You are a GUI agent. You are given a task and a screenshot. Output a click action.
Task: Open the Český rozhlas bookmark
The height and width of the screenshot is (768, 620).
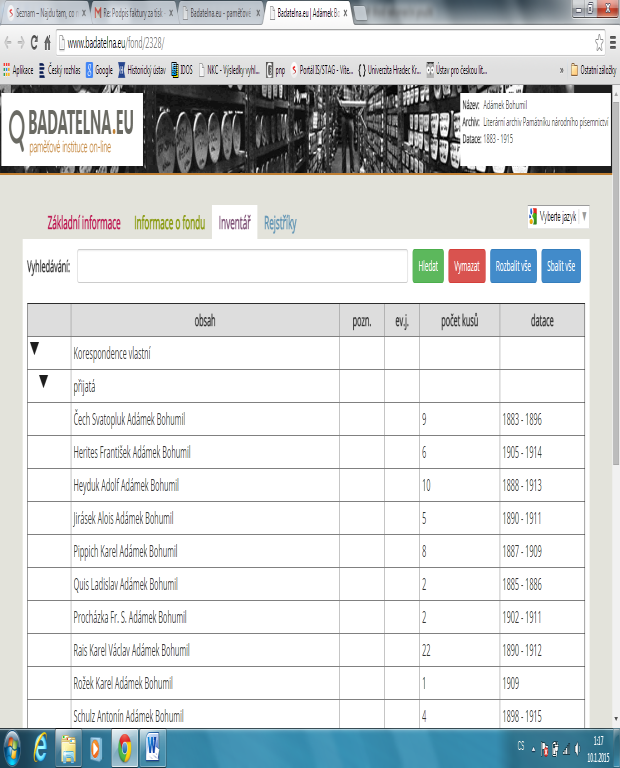[x=60, y=70]
